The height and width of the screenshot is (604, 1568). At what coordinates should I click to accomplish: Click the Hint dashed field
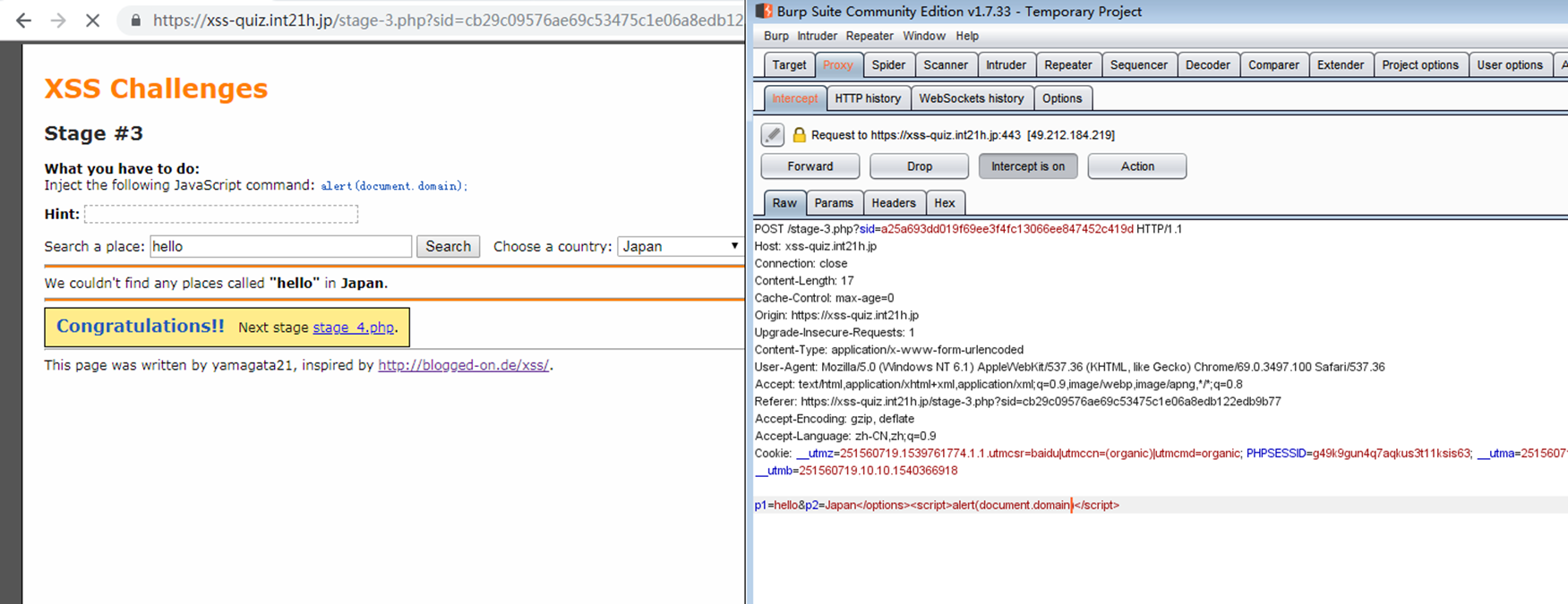click(221, 214)
